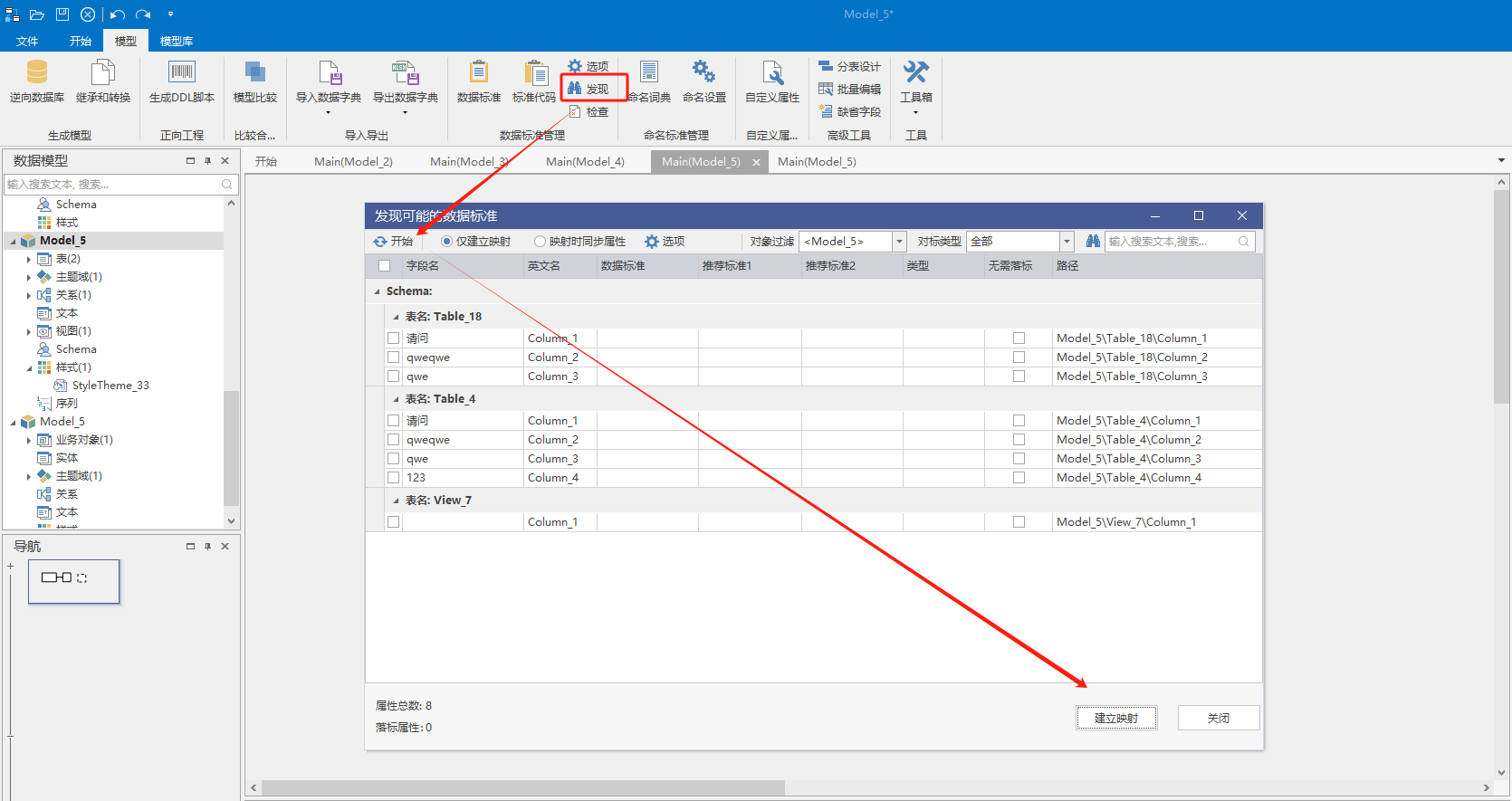Expand the 表(2) tree node
Viewport: 1512px width, 801px height.
click(29, 259)
